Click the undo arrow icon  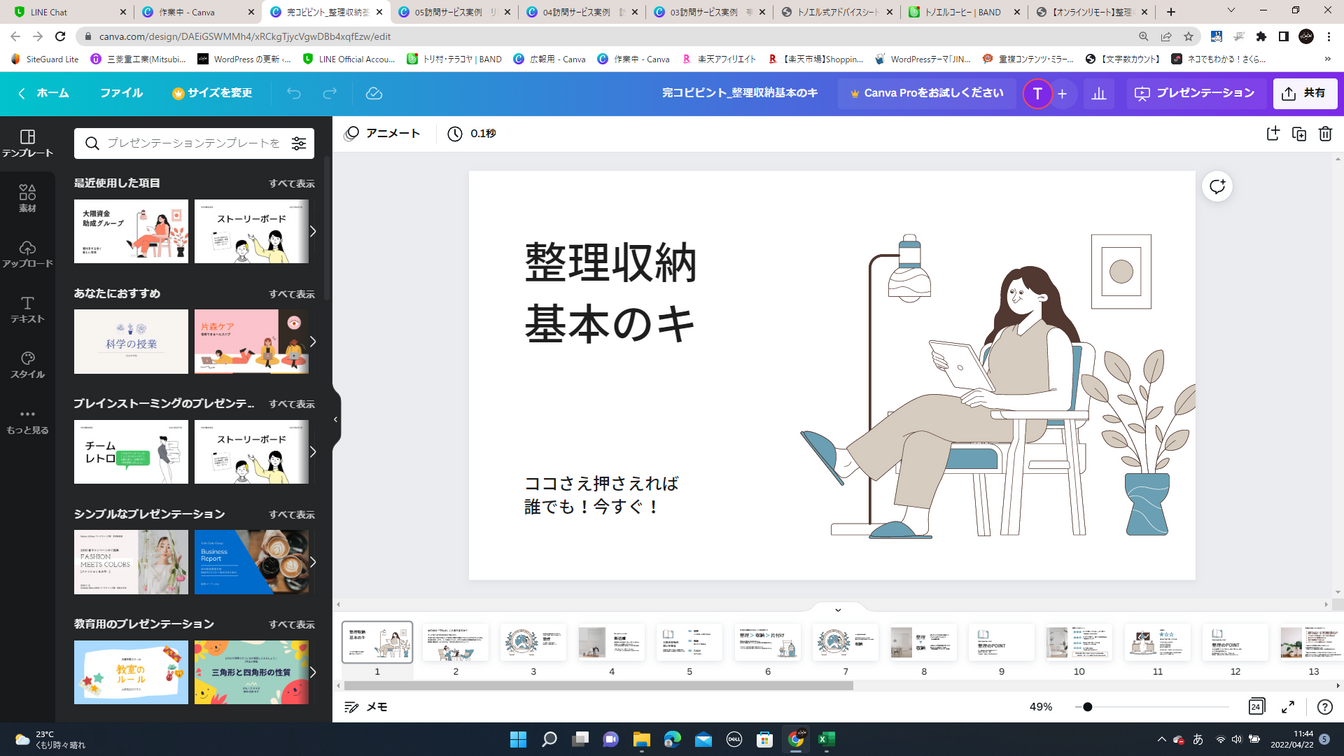293,93
